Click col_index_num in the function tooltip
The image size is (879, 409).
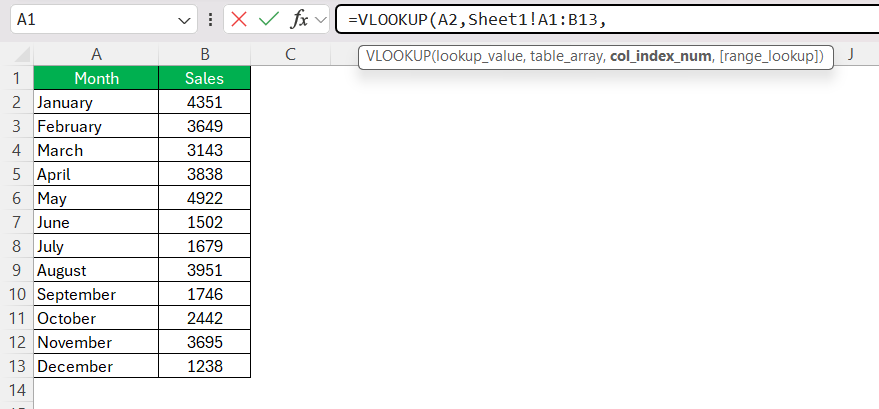tap(660, 56)
